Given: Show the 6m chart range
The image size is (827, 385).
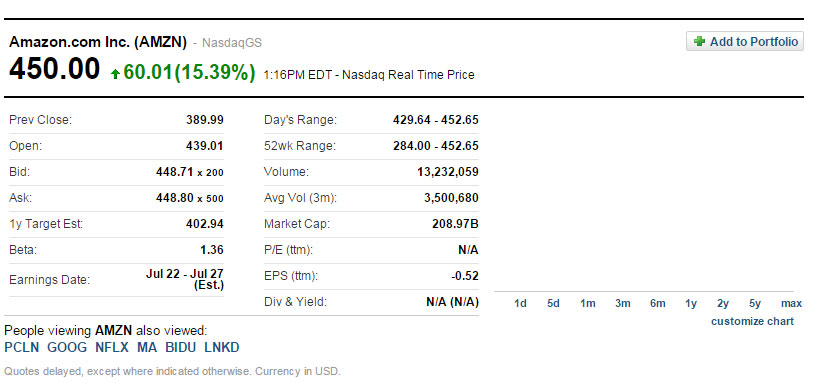Looking at the screenshot, I should coord(658,303).
